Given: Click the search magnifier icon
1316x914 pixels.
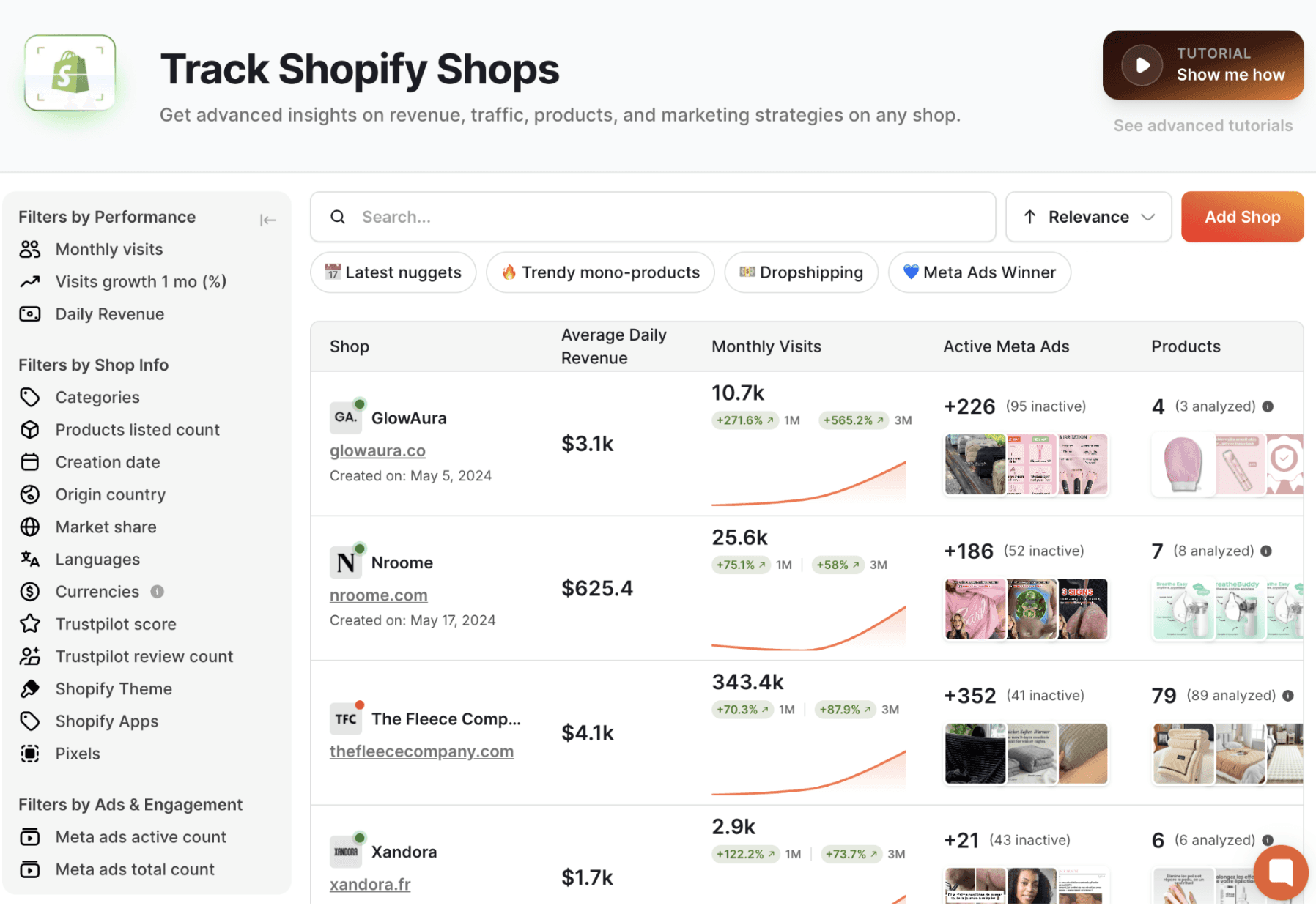Looking at the screenshot, I should click(x=338, y=217).
